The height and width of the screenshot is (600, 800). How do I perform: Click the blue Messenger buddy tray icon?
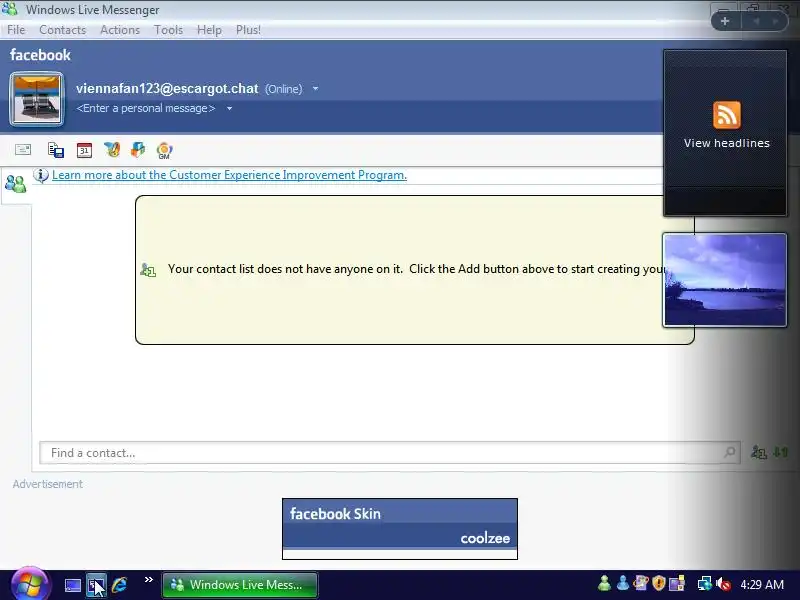(x=622, y=583)
